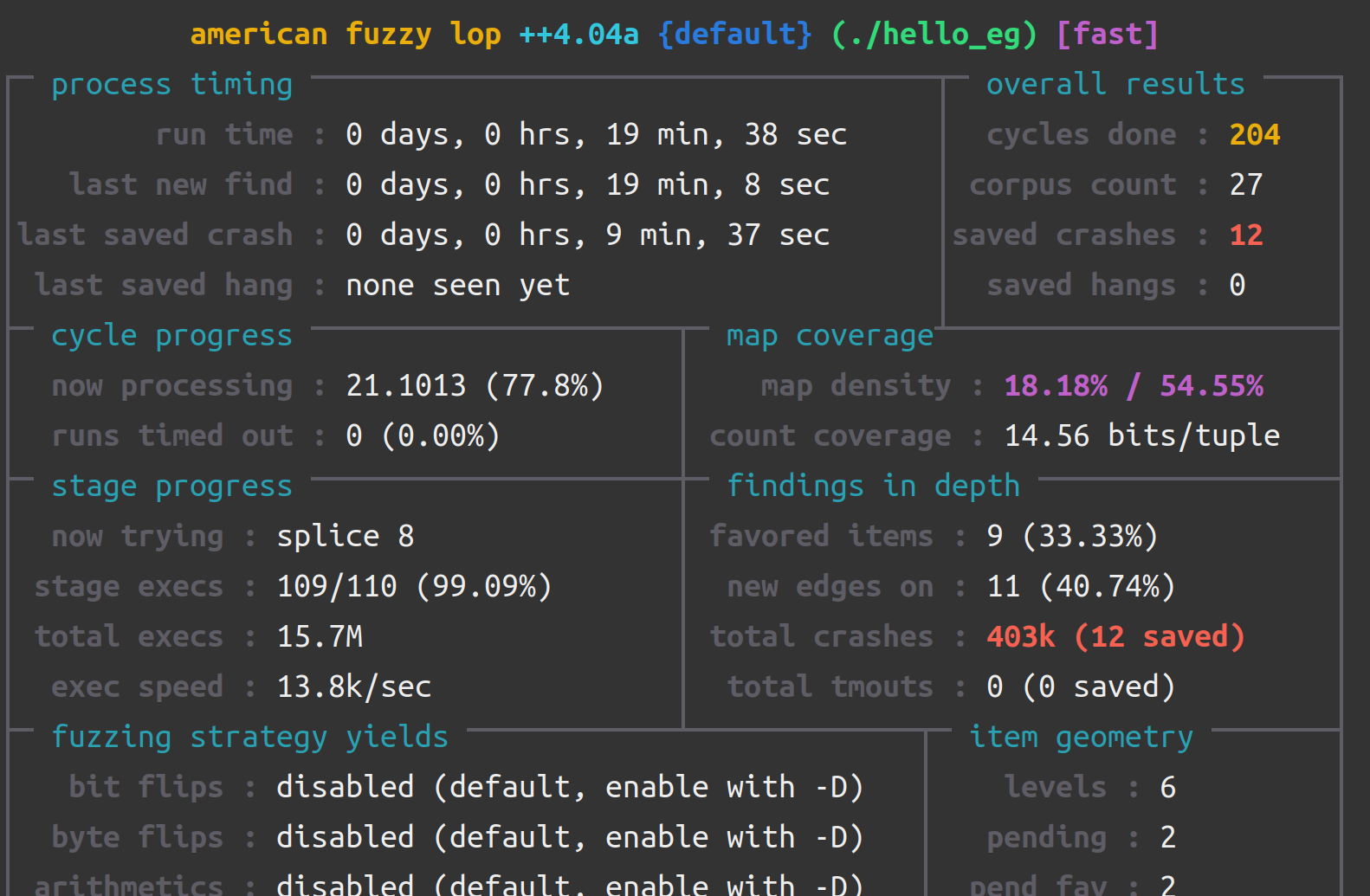Click the 'stage progress' section heading
Image resolution: width=1370 pixels, height=896 pixels.
pos(172,487)
